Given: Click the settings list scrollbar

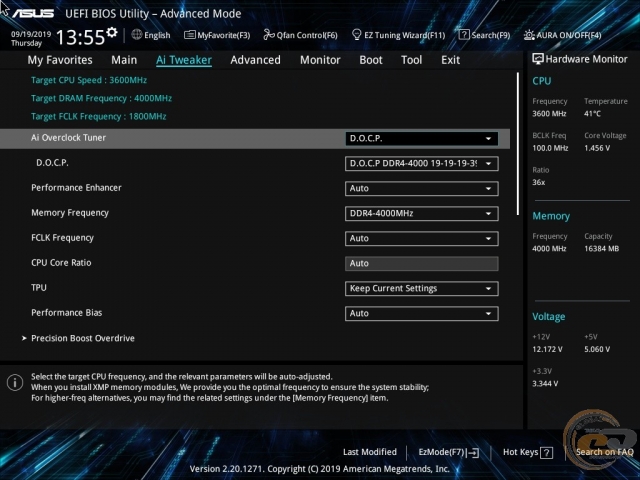Looking at the screenshot, I should [x=518, y=144].
